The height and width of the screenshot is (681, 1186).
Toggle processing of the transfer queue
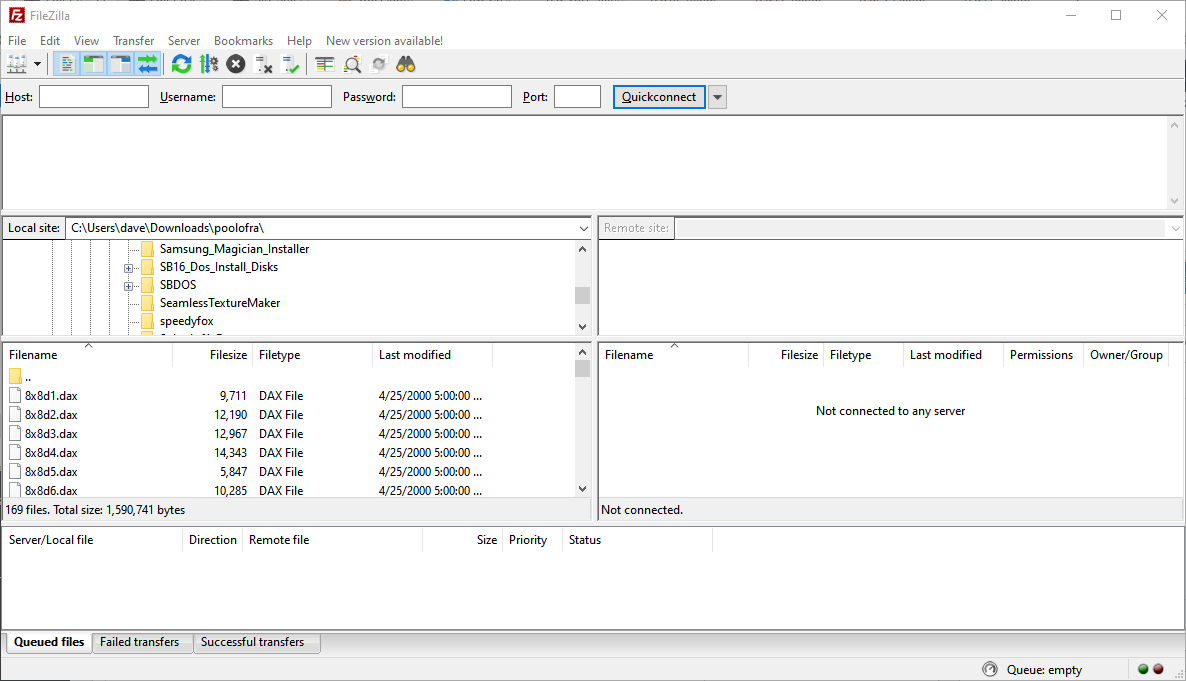209,64
